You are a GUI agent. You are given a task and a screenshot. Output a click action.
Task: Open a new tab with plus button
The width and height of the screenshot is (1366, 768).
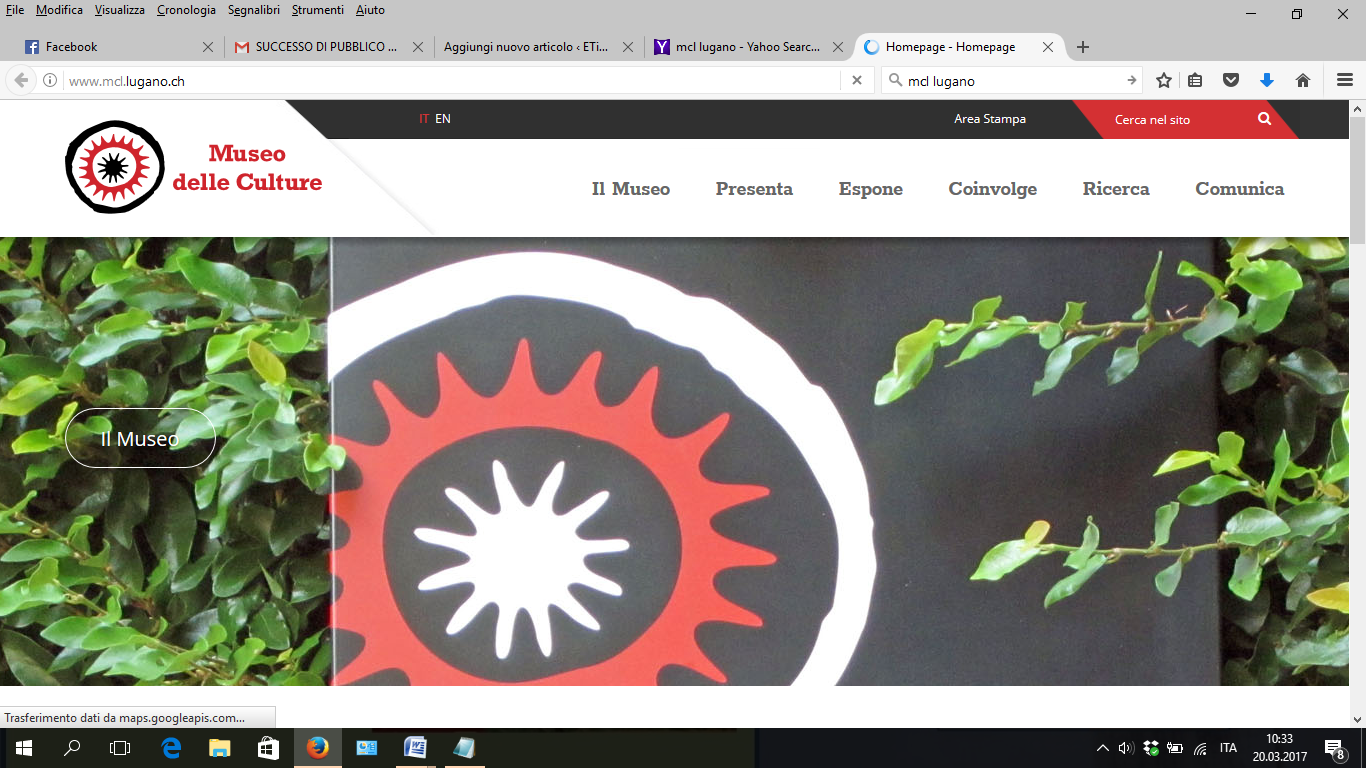1082,47
